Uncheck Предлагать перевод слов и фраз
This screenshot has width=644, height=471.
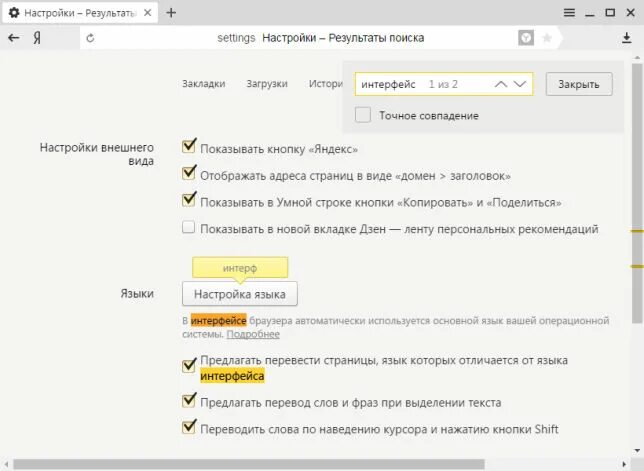tap(189, 400)
